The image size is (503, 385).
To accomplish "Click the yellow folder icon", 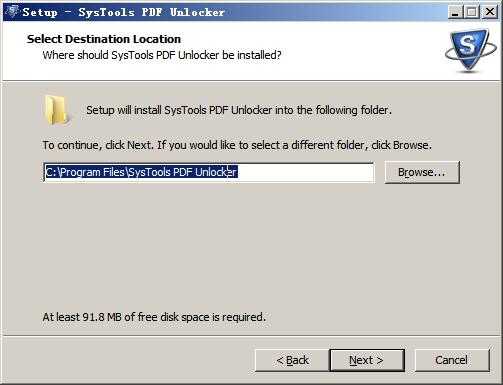I will [x=56, y=110].
